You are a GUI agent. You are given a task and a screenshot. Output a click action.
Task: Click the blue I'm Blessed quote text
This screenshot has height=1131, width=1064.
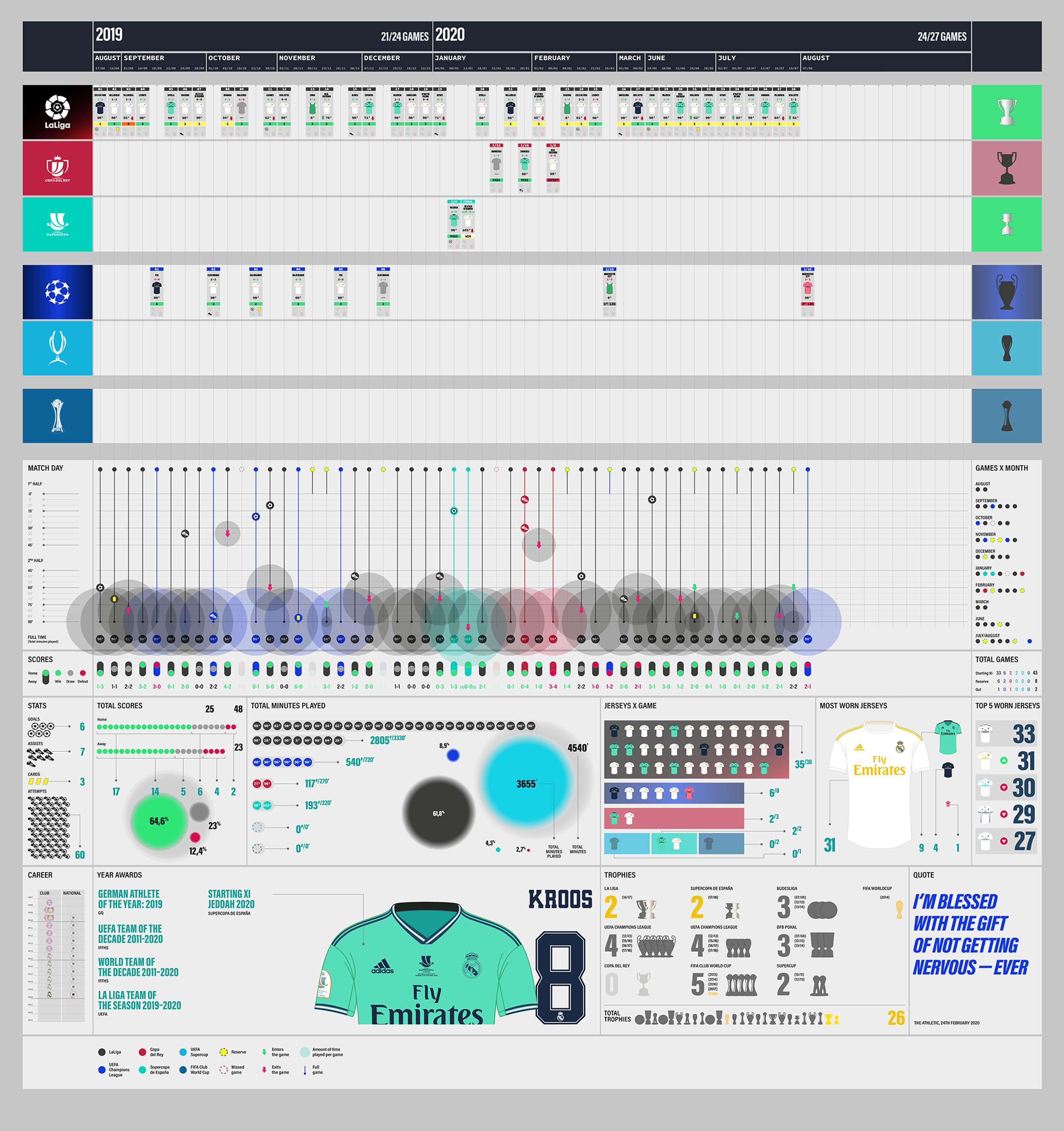click(x=970, y=934)
